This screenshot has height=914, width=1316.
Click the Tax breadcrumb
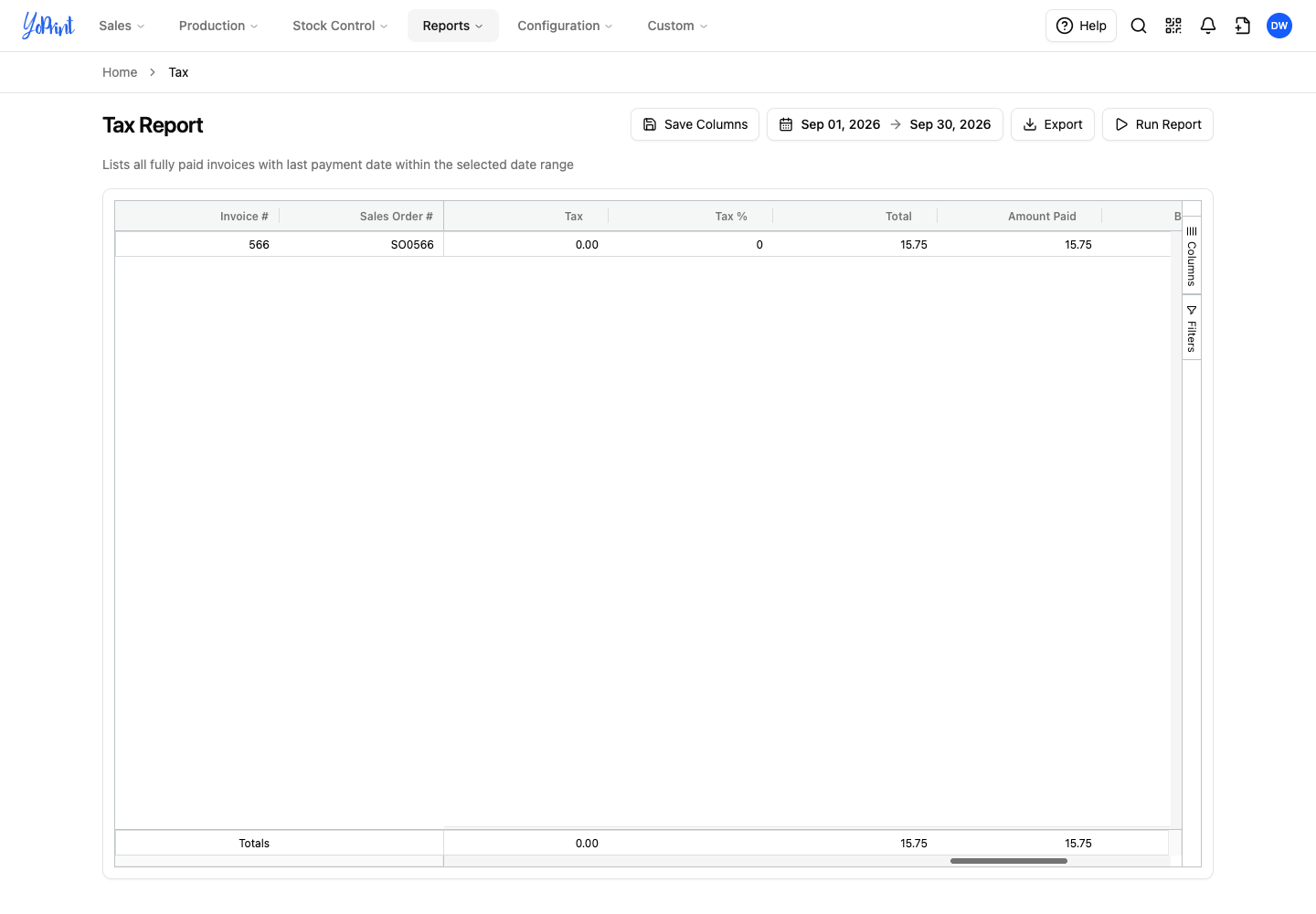pos(178,72)
